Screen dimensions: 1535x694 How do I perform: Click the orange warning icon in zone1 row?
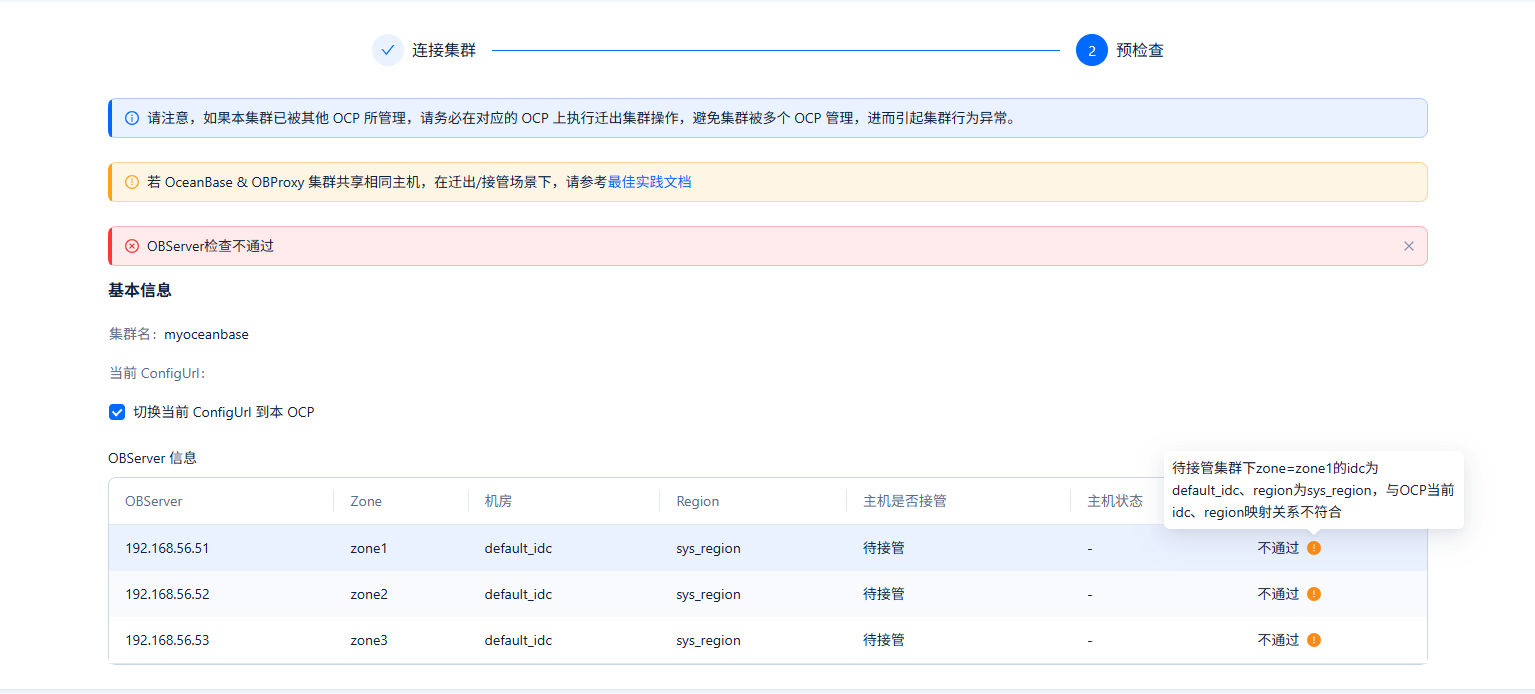(1314, 548)
